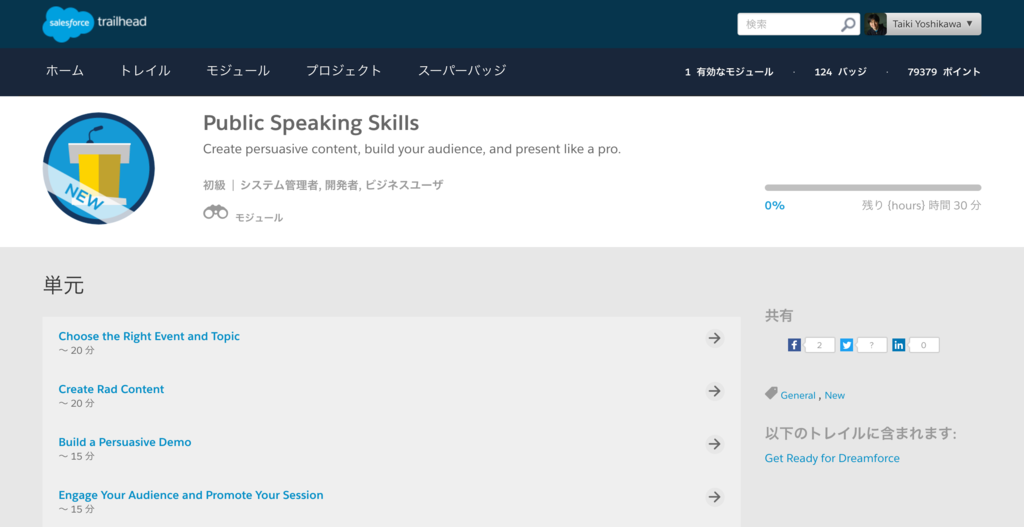Click the search magnifier icon
Viewport: 1024px width, 527px height.
(848, 24)
